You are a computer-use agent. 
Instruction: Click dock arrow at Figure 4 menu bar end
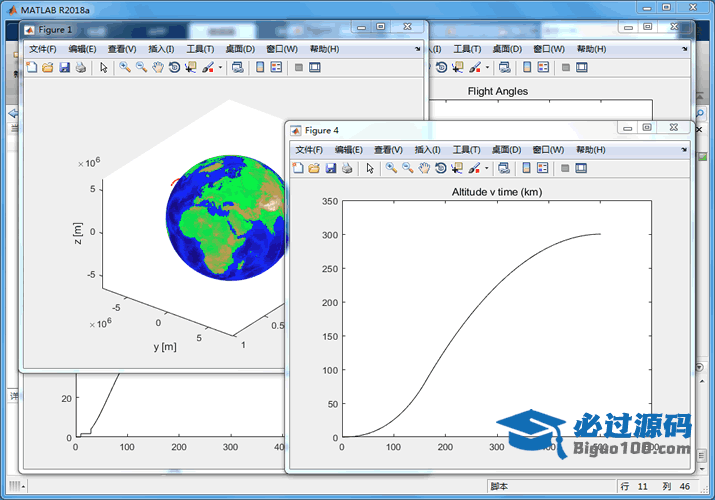click(x=683, y=149)
